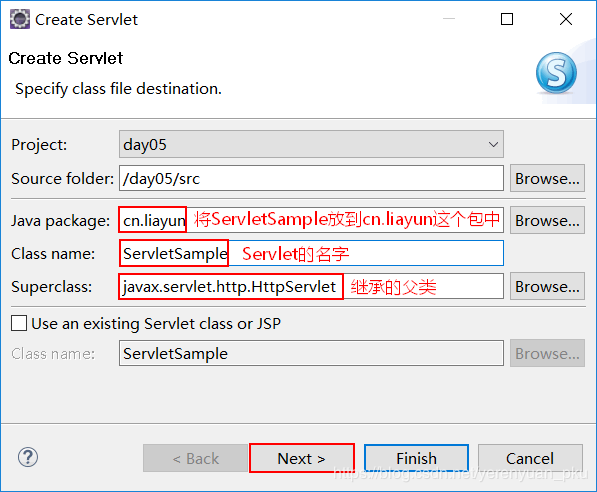The image size is (597, 492).
Task: Open the Project dropdown showing day05
Action: pyautogui.click(x=311, y=144)
